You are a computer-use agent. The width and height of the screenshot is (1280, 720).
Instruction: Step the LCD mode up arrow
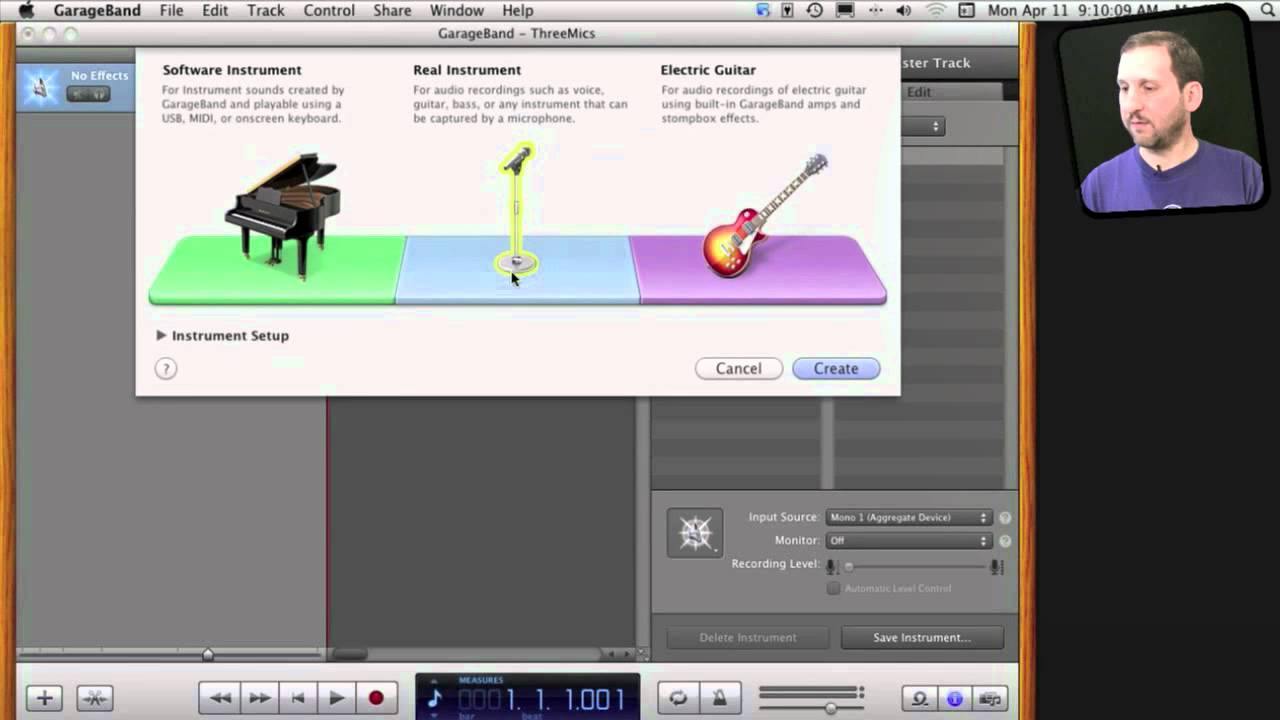point(434,680)
